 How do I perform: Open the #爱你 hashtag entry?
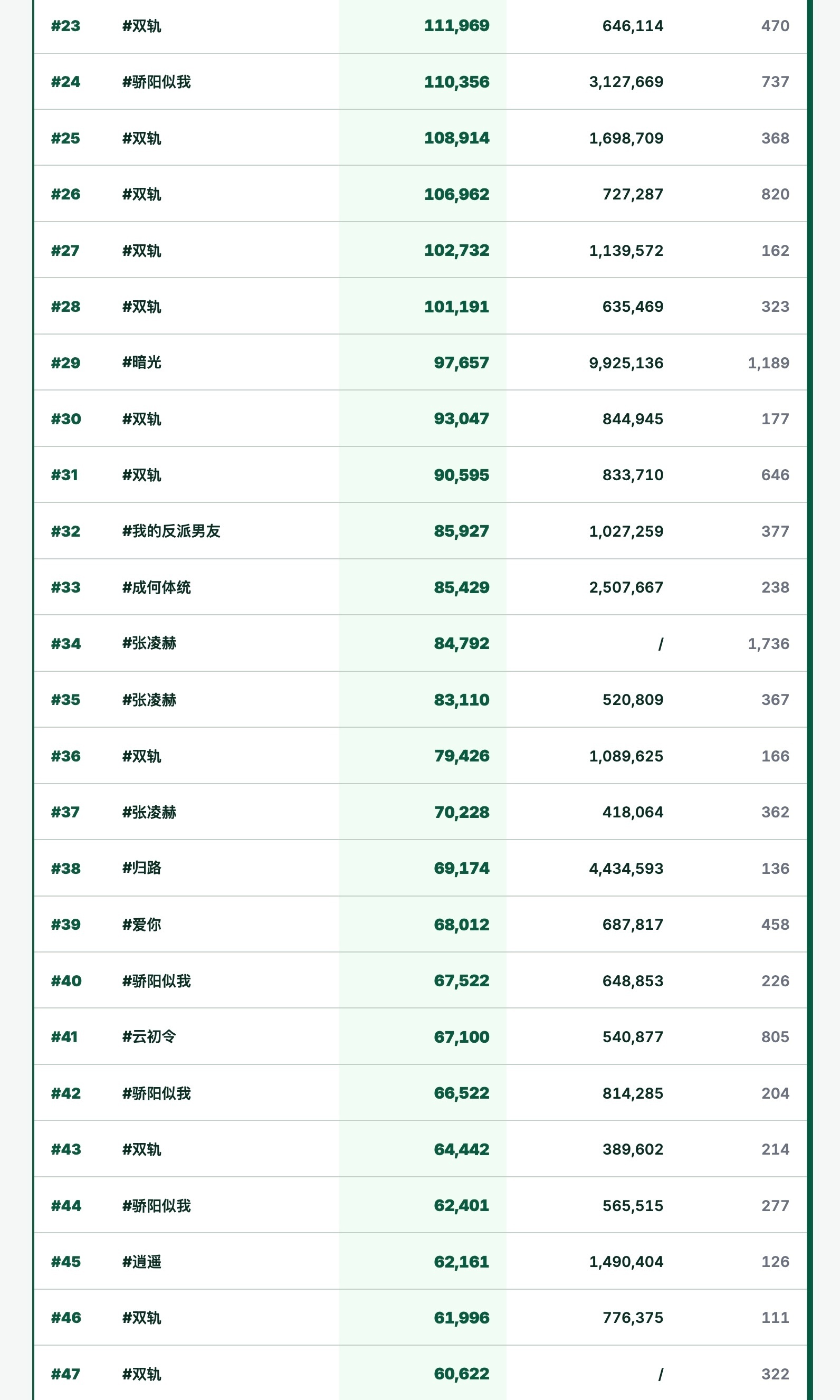tap(141, 925)
